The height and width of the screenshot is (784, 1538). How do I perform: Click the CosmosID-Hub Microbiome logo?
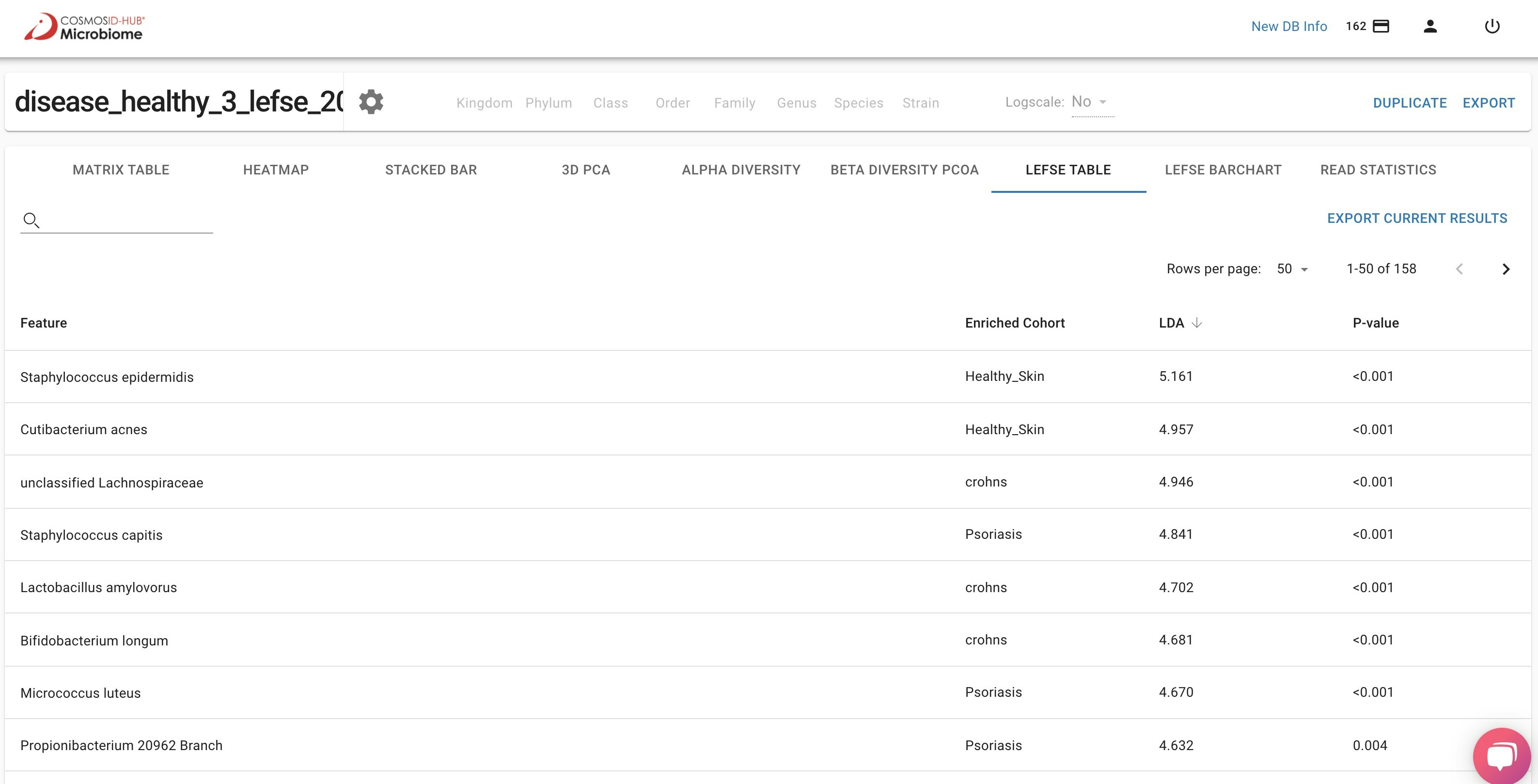click(84, 28)
